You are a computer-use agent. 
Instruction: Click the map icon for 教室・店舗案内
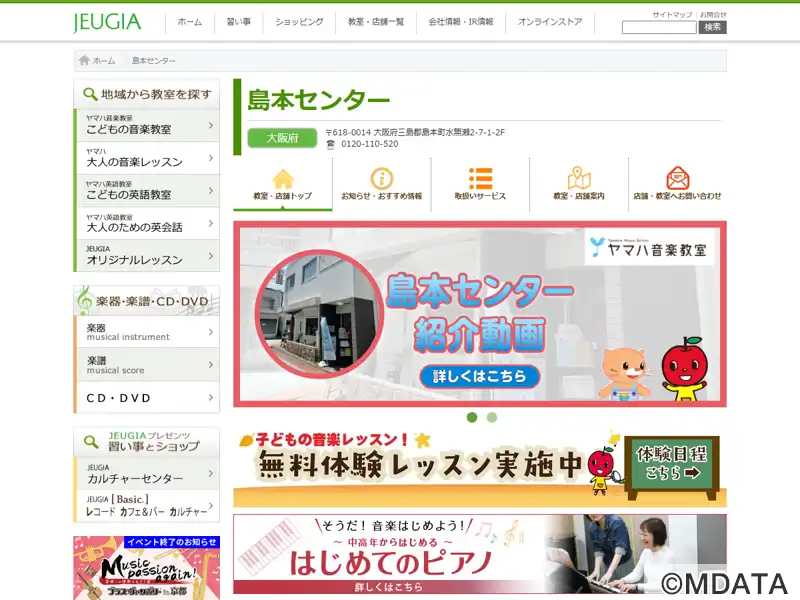point(579,178)
